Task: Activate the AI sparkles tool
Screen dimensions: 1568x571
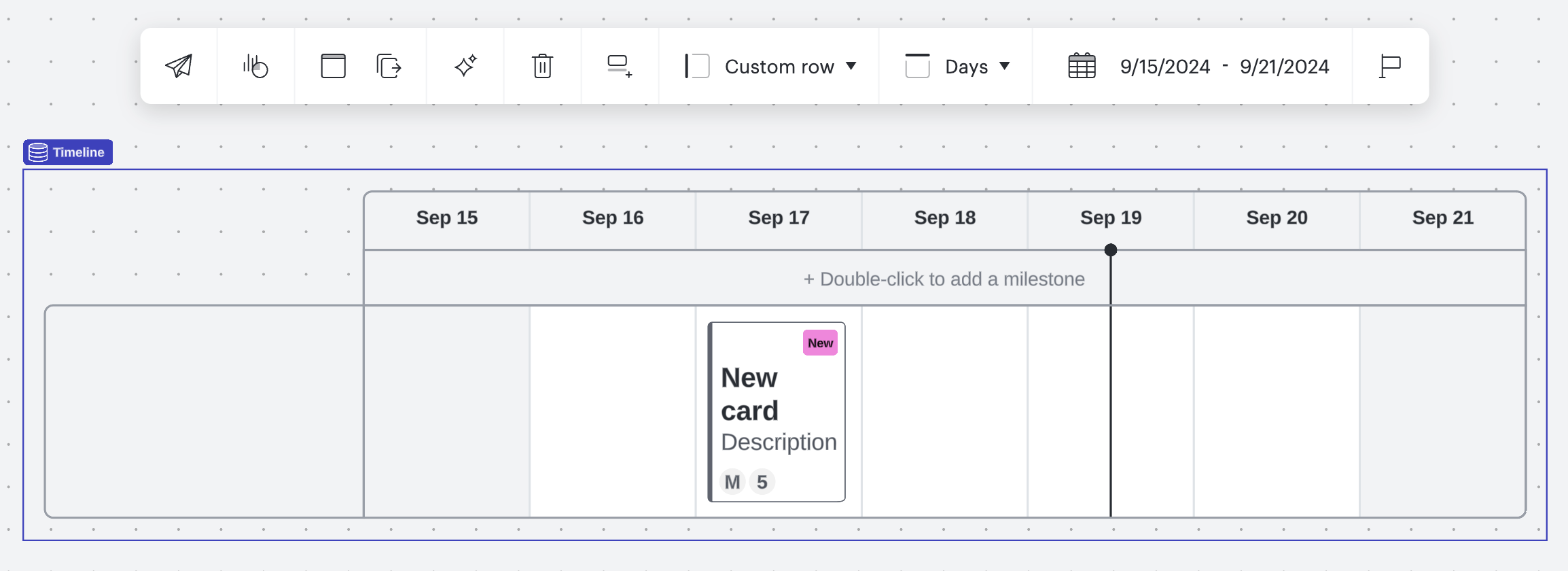Action: (465, 66)
